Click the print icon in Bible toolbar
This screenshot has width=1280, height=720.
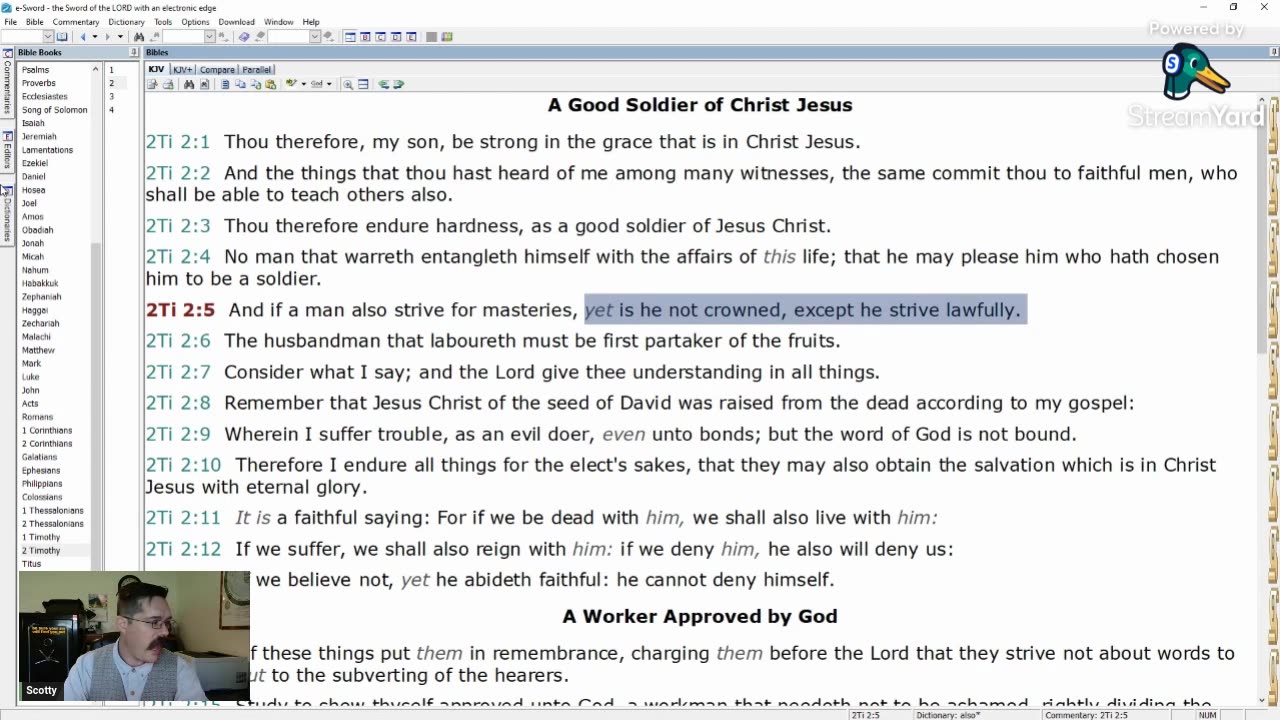point(168,84)
